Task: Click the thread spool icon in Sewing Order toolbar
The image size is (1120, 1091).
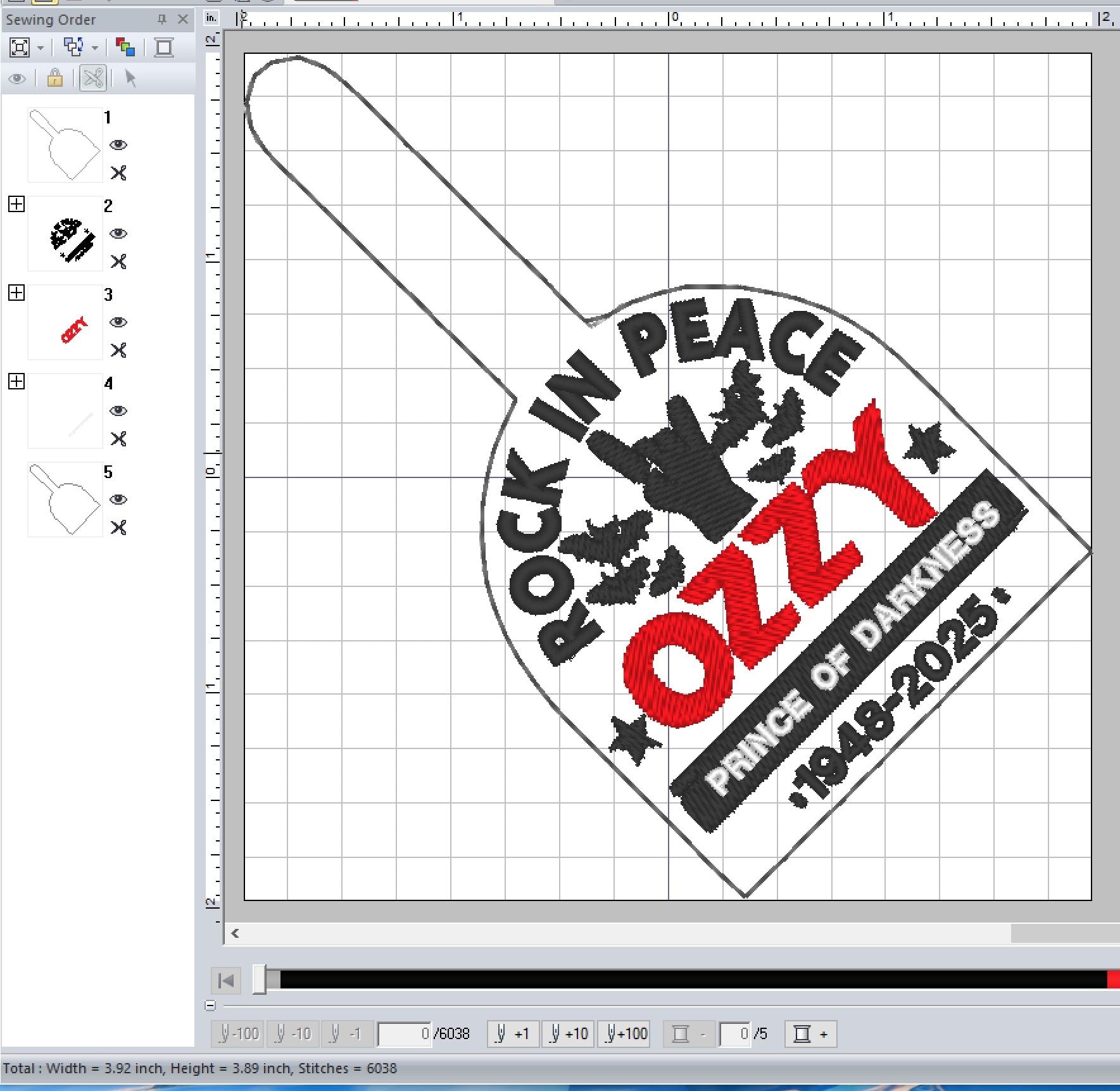Action: coord(164,47)
